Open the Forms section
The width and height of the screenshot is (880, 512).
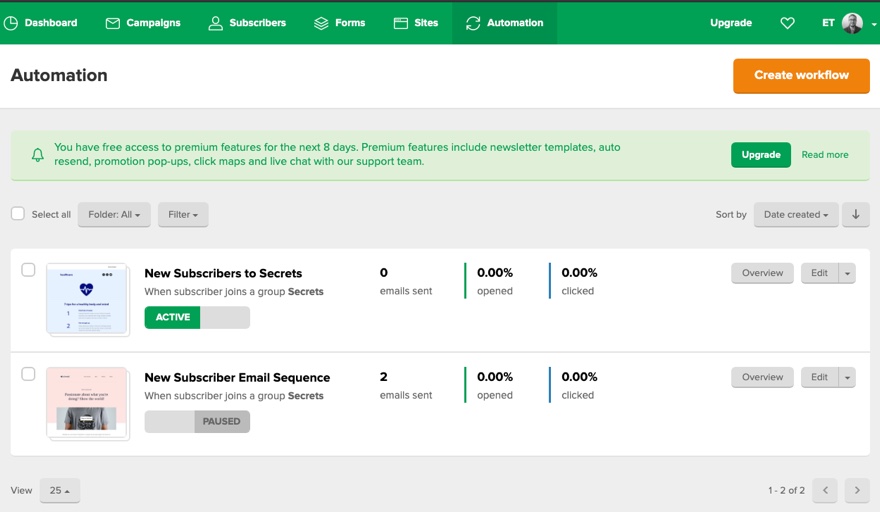(x=339, y=23)
